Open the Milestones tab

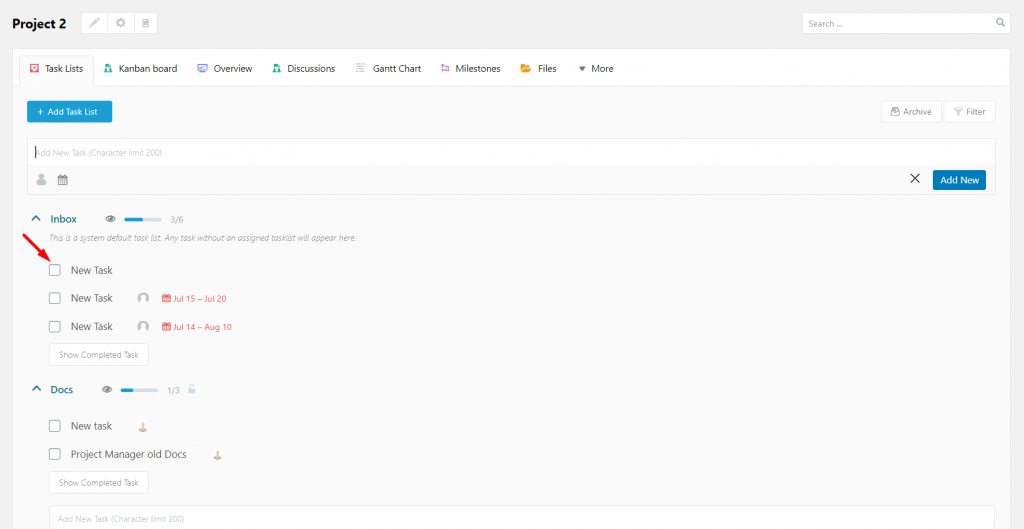471,69
